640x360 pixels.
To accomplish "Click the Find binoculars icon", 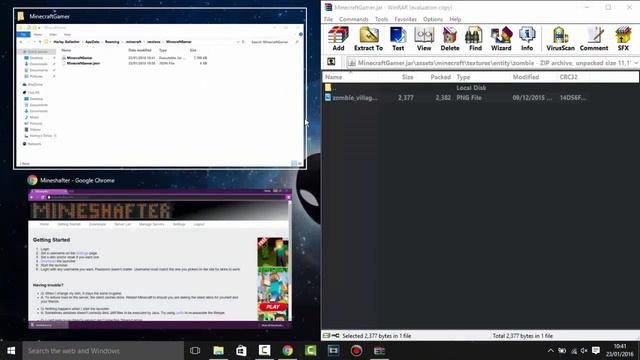I will 475,39.
